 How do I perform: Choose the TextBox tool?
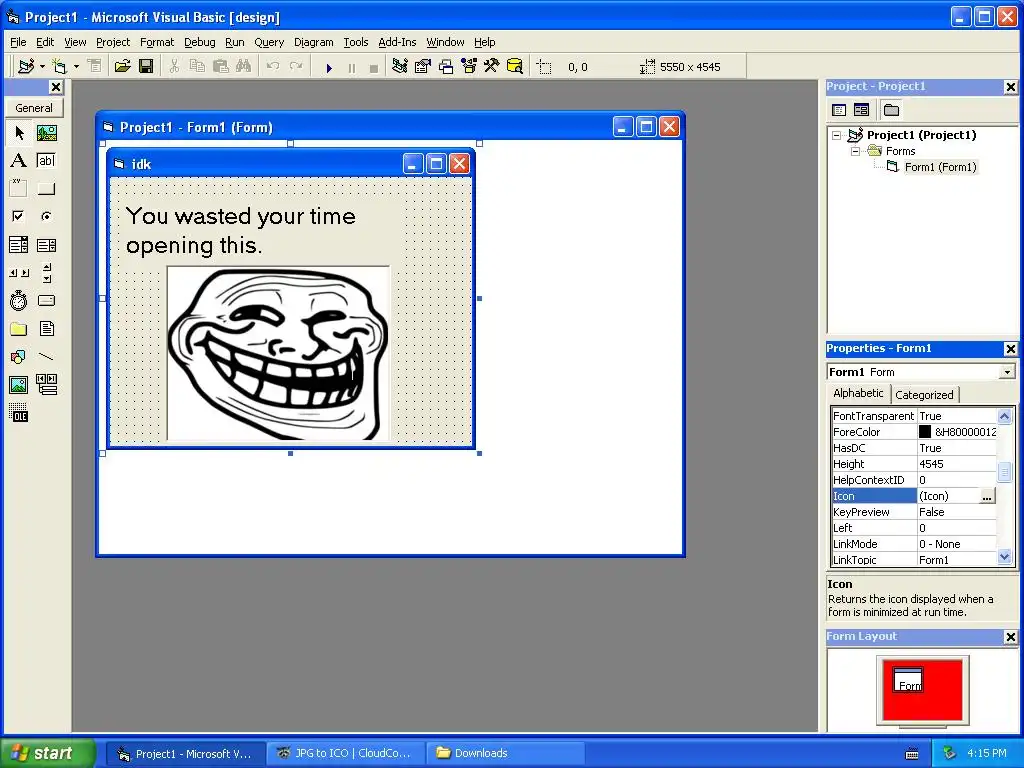pos(46,161)
